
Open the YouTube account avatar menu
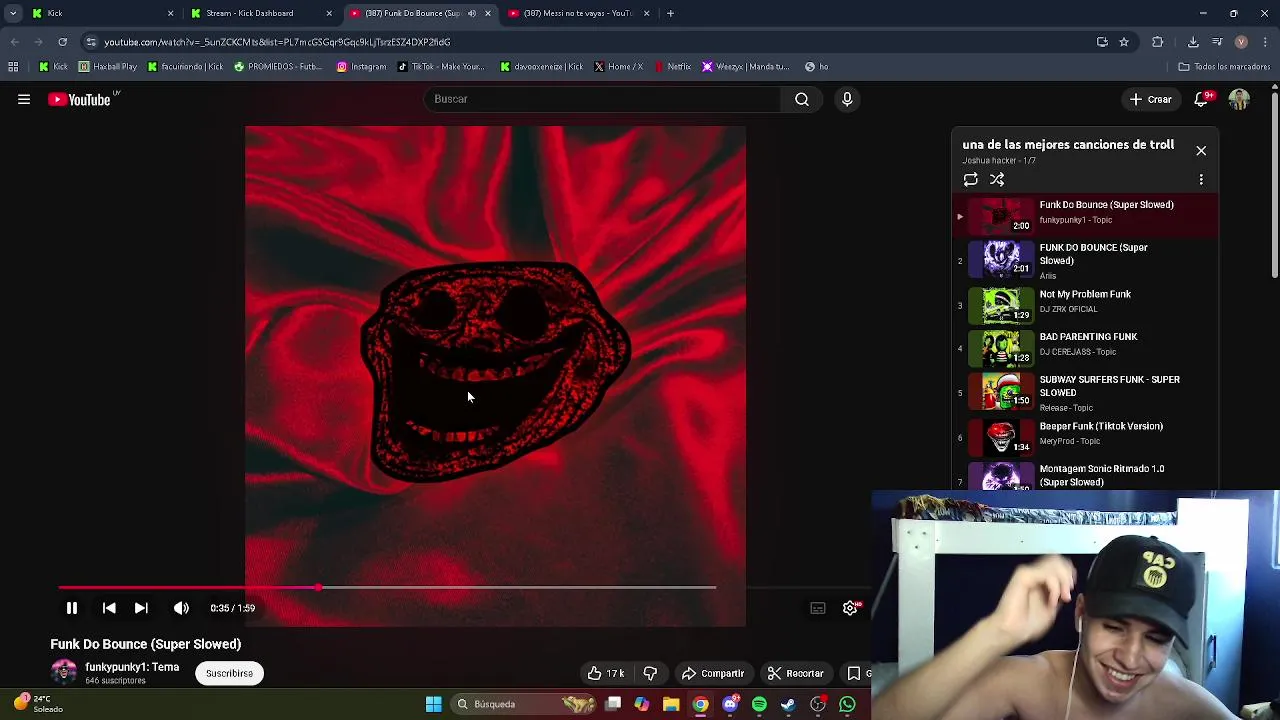pos(1239,99)
